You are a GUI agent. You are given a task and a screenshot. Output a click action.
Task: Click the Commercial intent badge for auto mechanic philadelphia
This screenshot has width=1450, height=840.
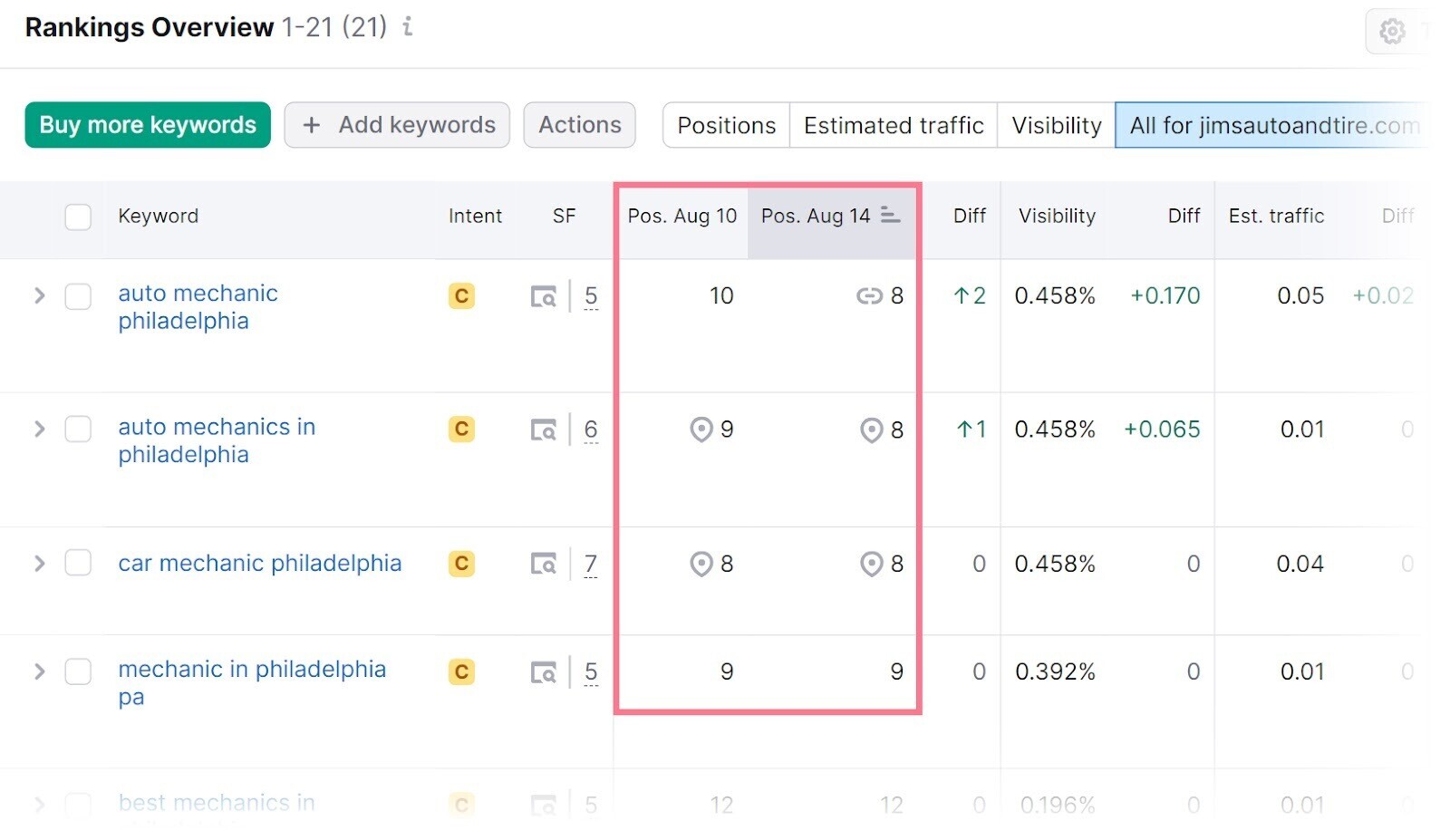point(461,295)
